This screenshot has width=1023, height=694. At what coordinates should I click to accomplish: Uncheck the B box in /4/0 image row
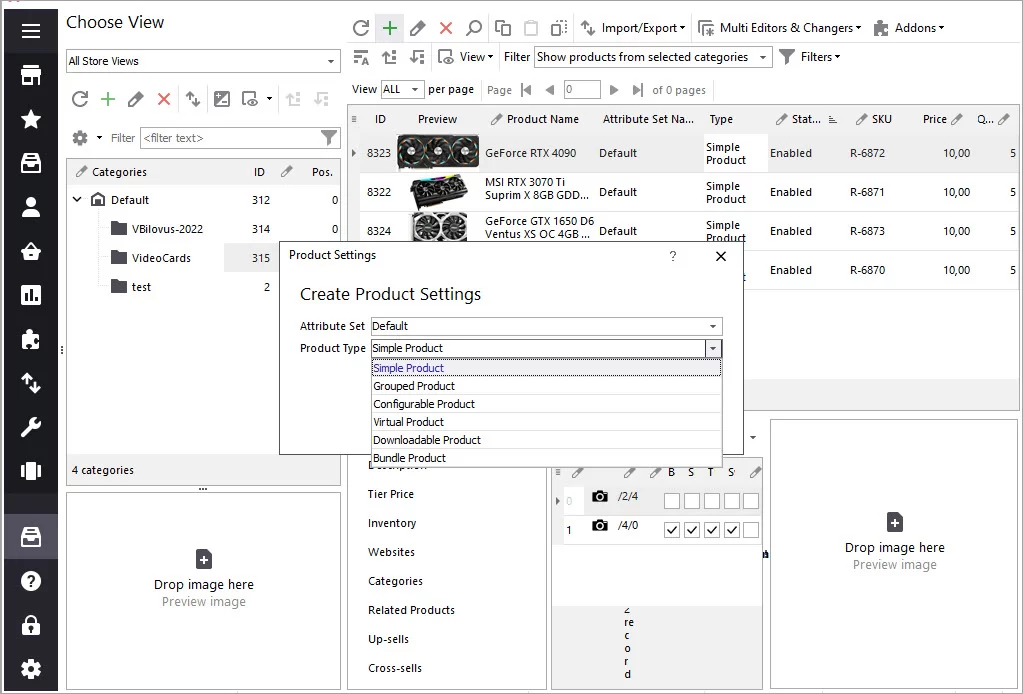(x=672, y=530)
